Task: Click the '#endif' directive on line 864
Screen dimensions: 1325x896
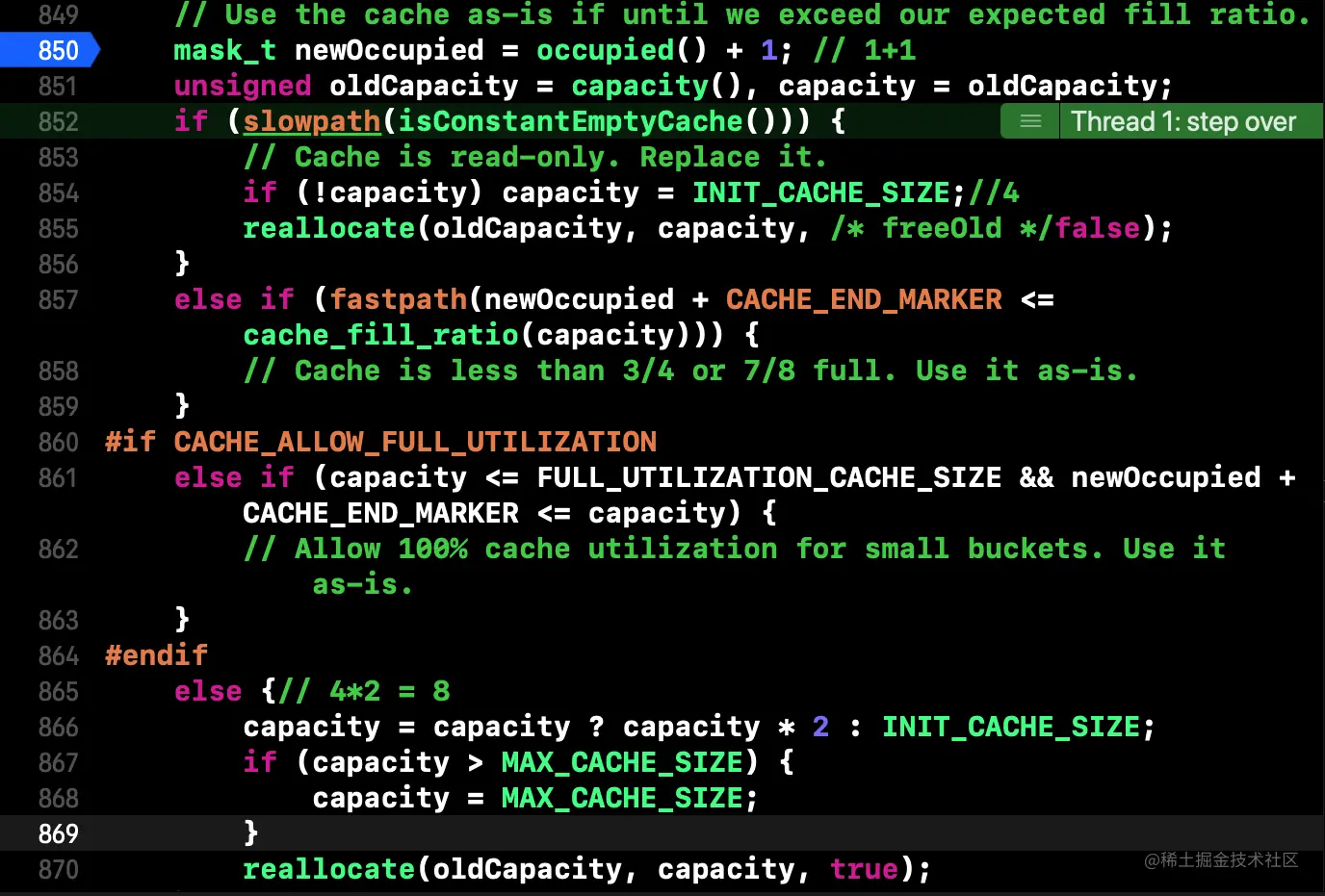Action: pos(156,655)
